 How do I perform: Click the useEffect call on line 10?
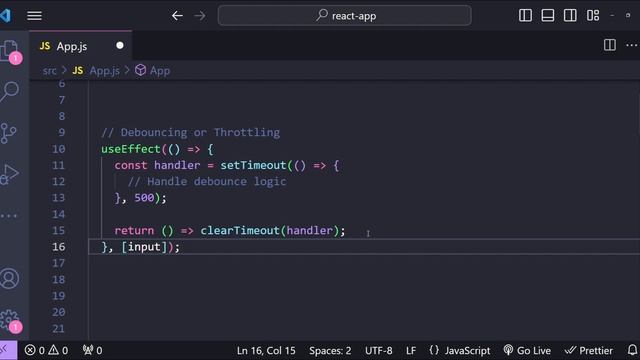tap(131, 149)
